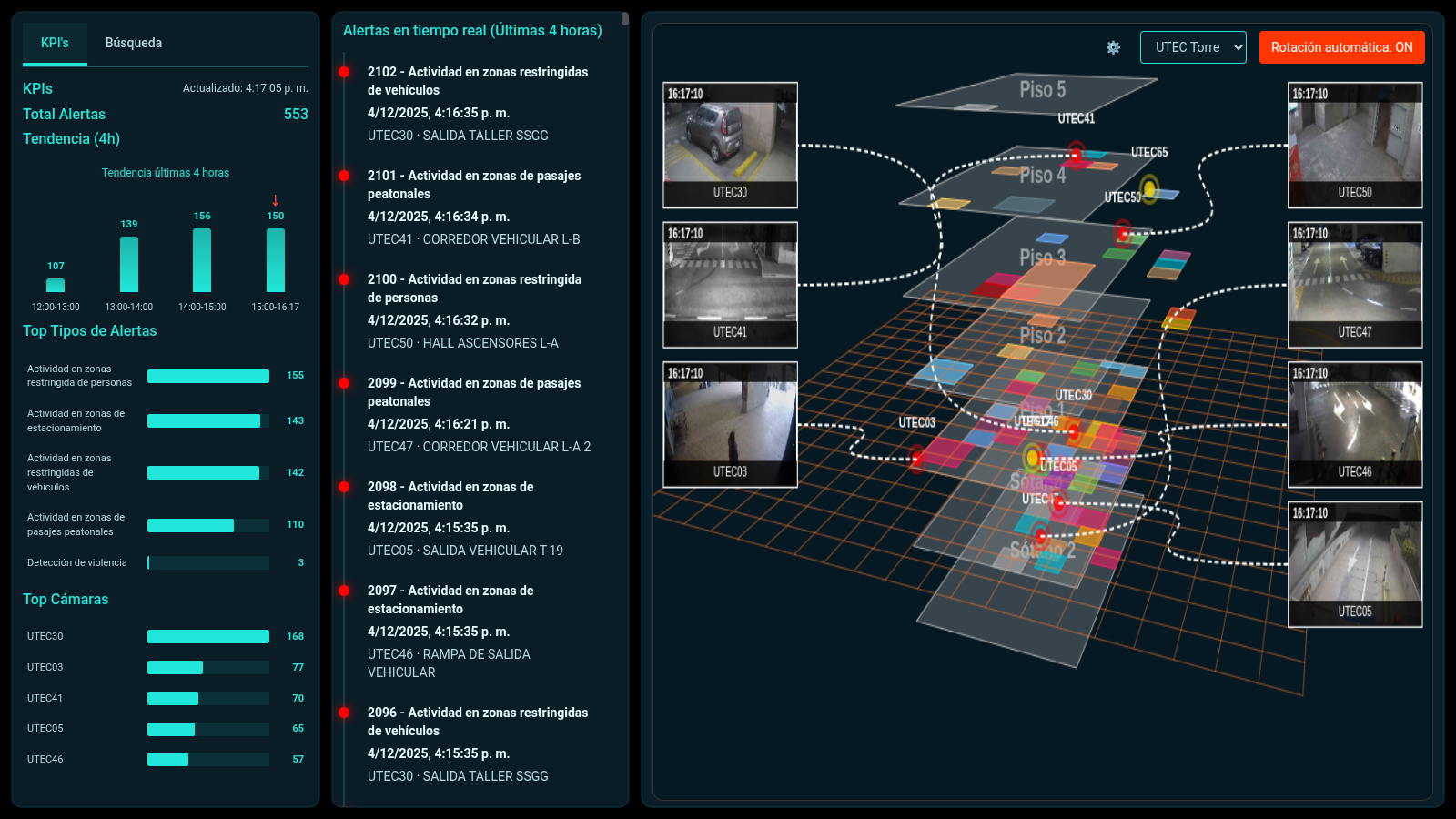
Task: Select the Piso 5 floor plane
Action: pos(1028,93)
